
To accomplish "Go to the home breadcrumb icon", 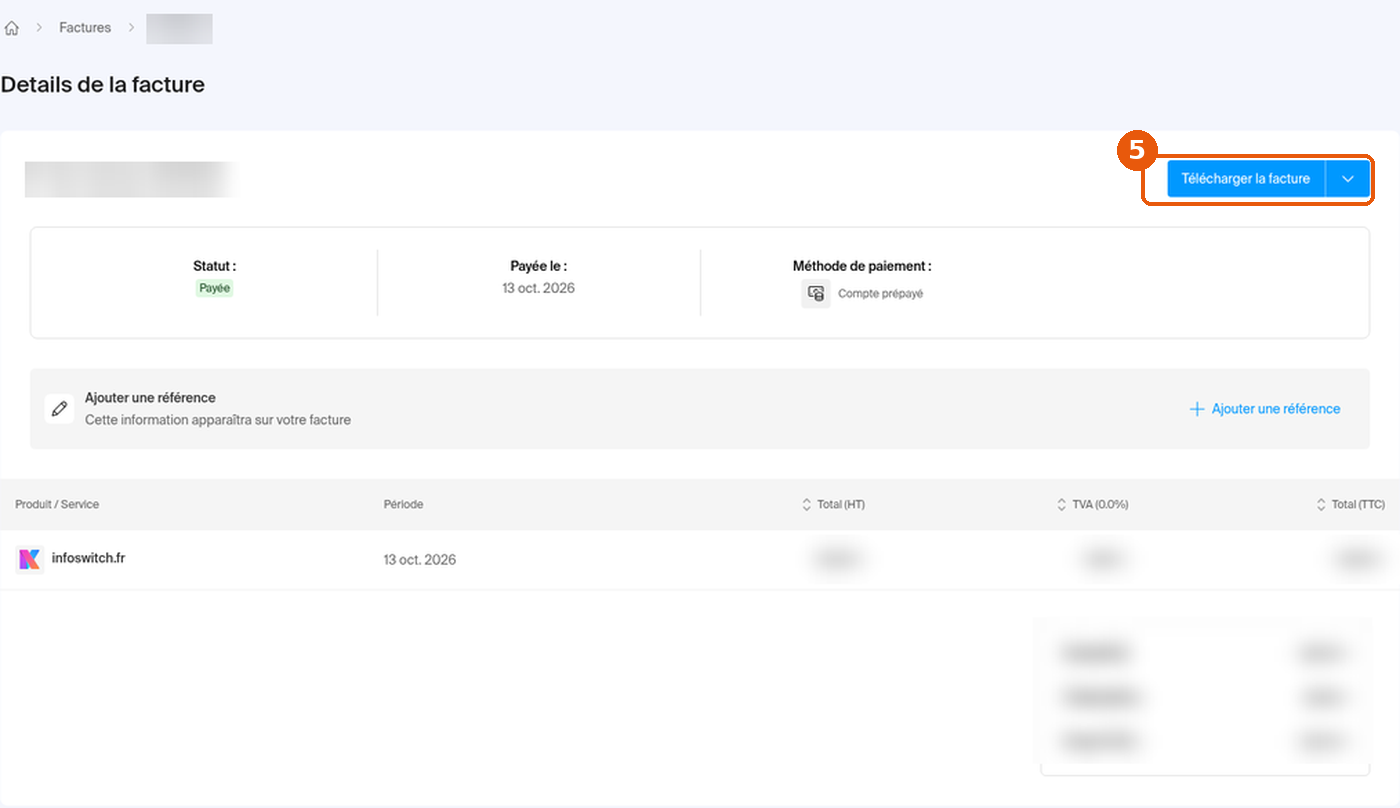I will [x=12, y=28].
